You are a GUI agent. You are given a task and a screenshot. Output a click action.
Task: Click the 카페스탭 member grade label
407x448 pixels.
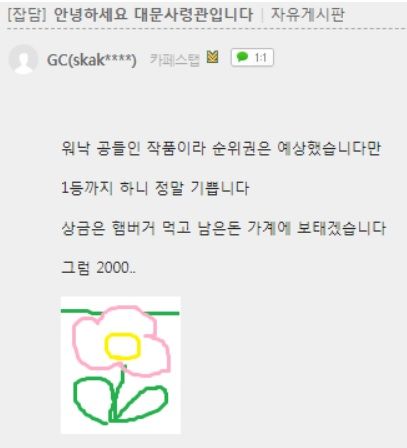click(x=174, y=59)
